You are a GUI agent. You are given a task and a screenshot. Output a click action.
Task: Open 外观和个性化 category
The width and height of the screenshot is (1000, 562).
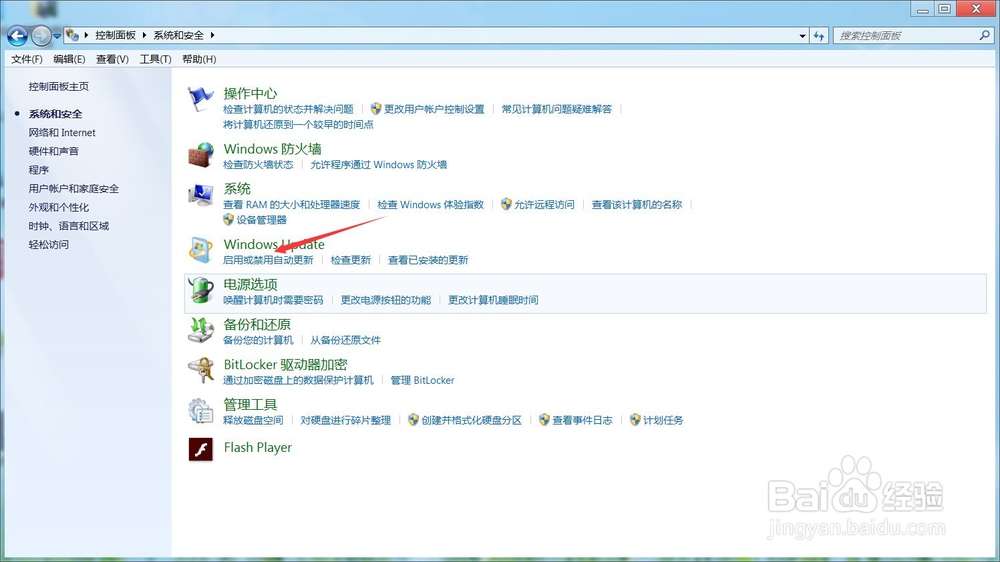(59, 207)
